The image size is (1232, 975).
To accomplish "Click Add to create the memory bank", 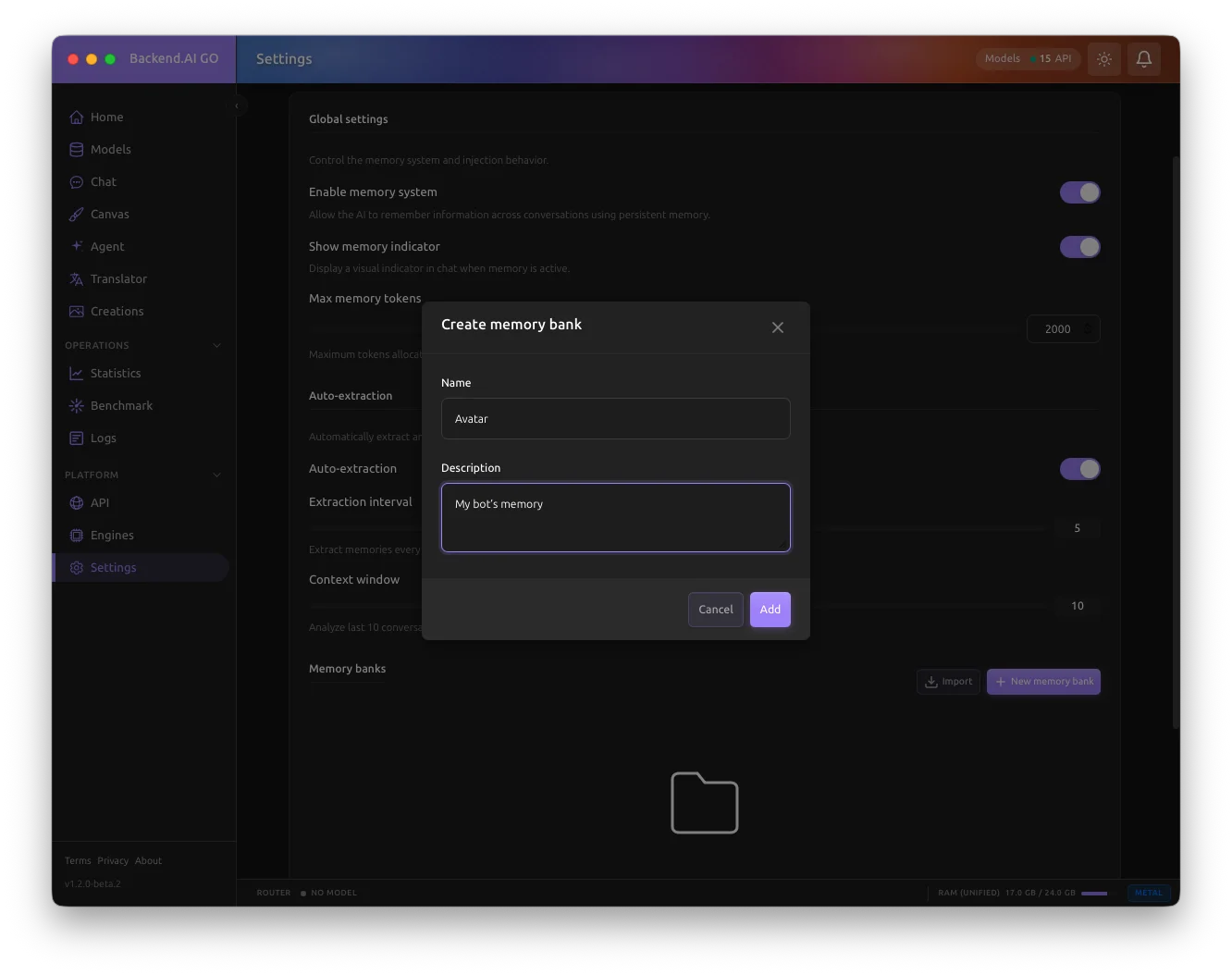I will (770, 609).
